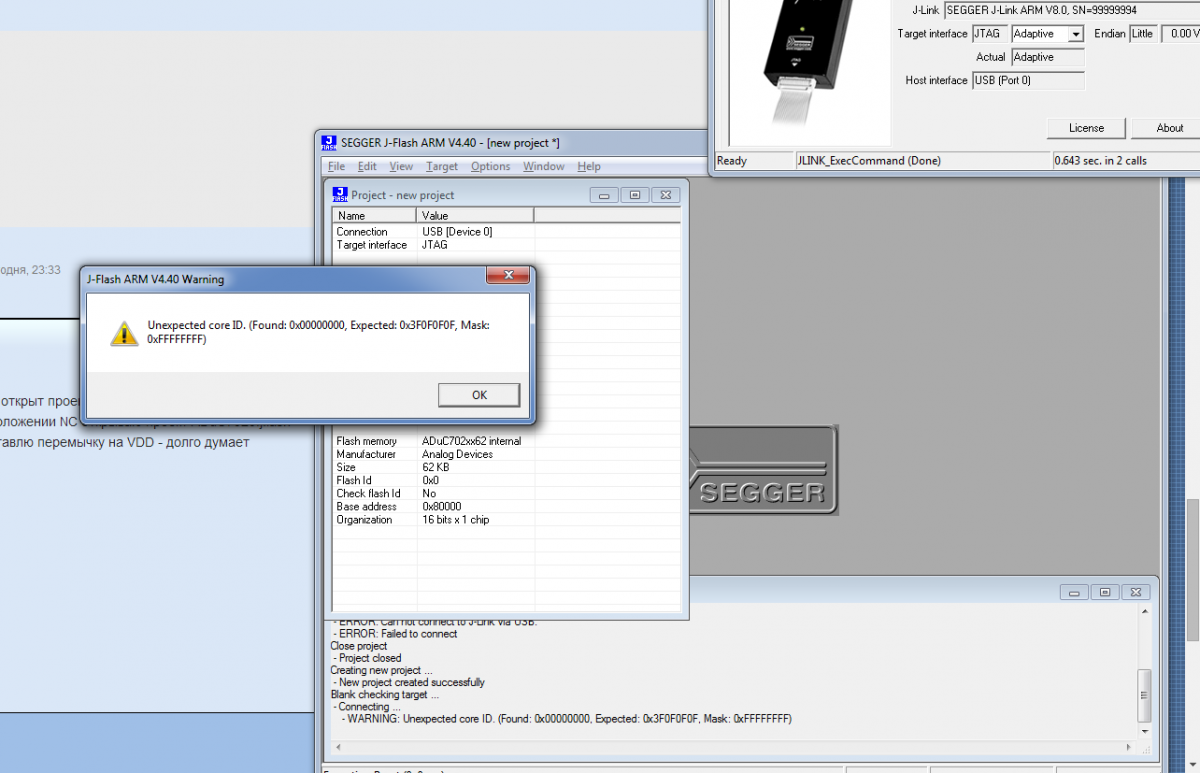
Task: Click the 0.643 sec. in 2 calls status
Action: pyautogui.click(x=1125, y=161)
